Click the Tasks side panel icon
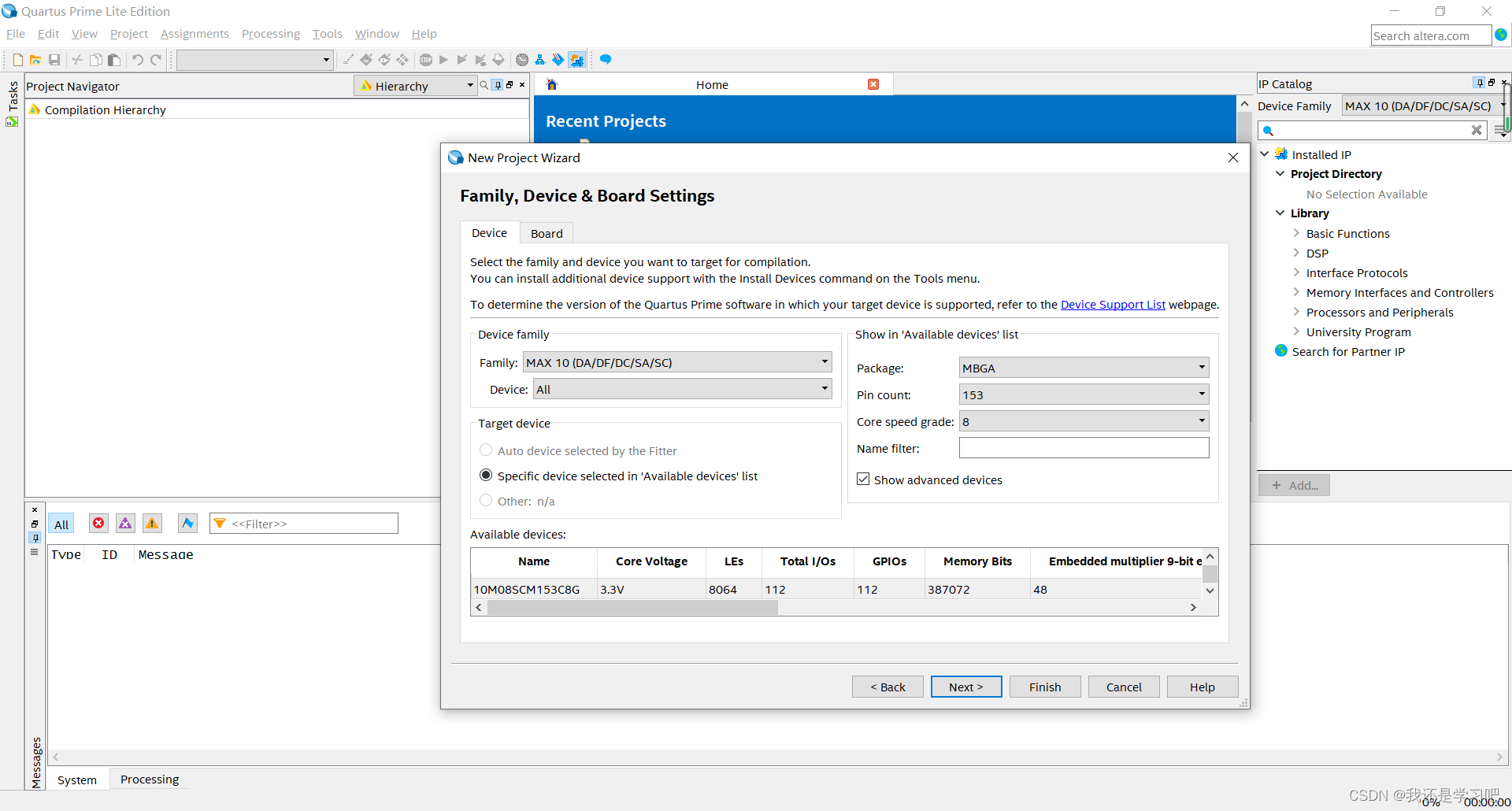1512x811 pixels. 12,121
